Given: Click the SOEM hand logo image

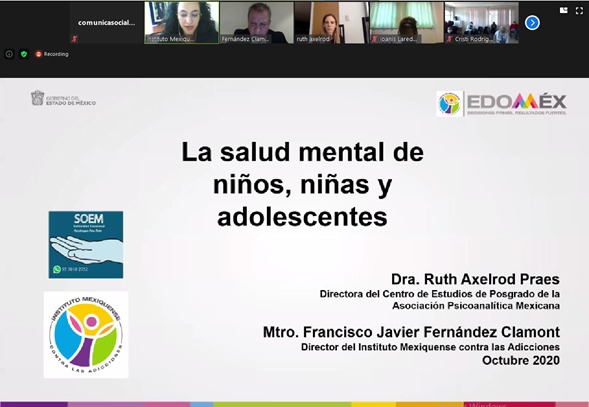Looking at the screenshot, I should [x=86, y=245].
